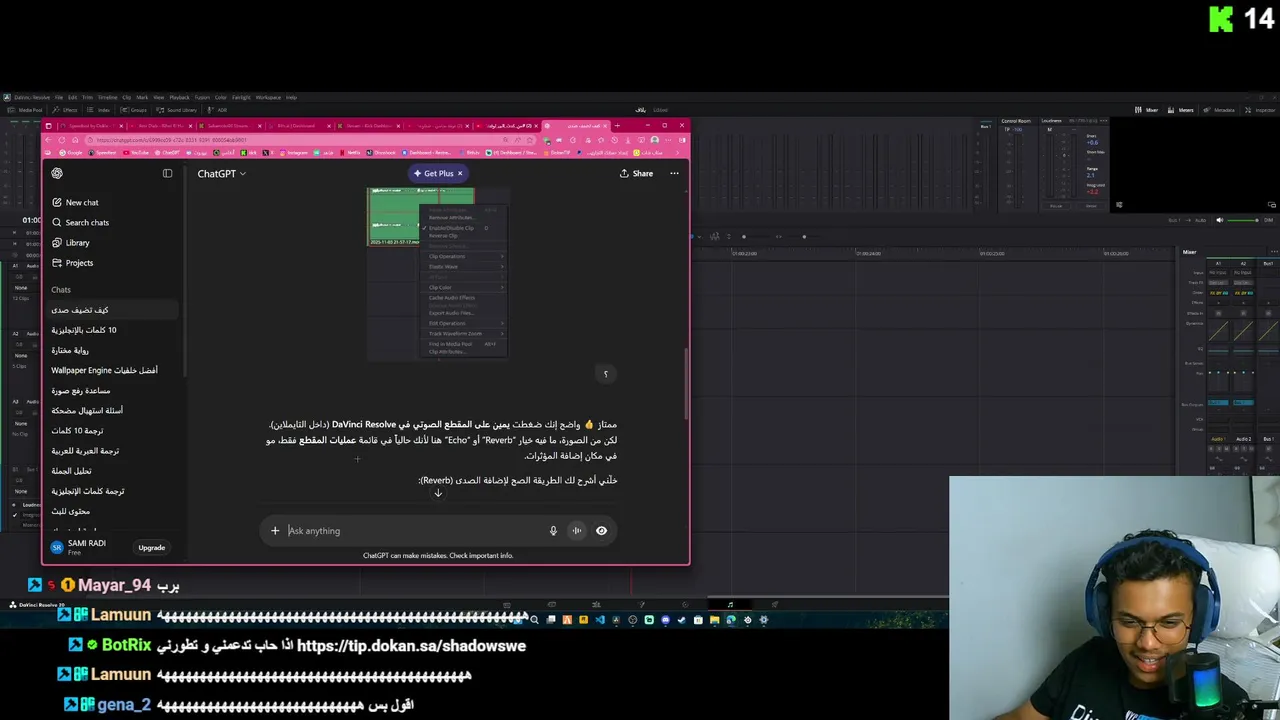Open Mixer panel three-dot options

pos(1273,252)
